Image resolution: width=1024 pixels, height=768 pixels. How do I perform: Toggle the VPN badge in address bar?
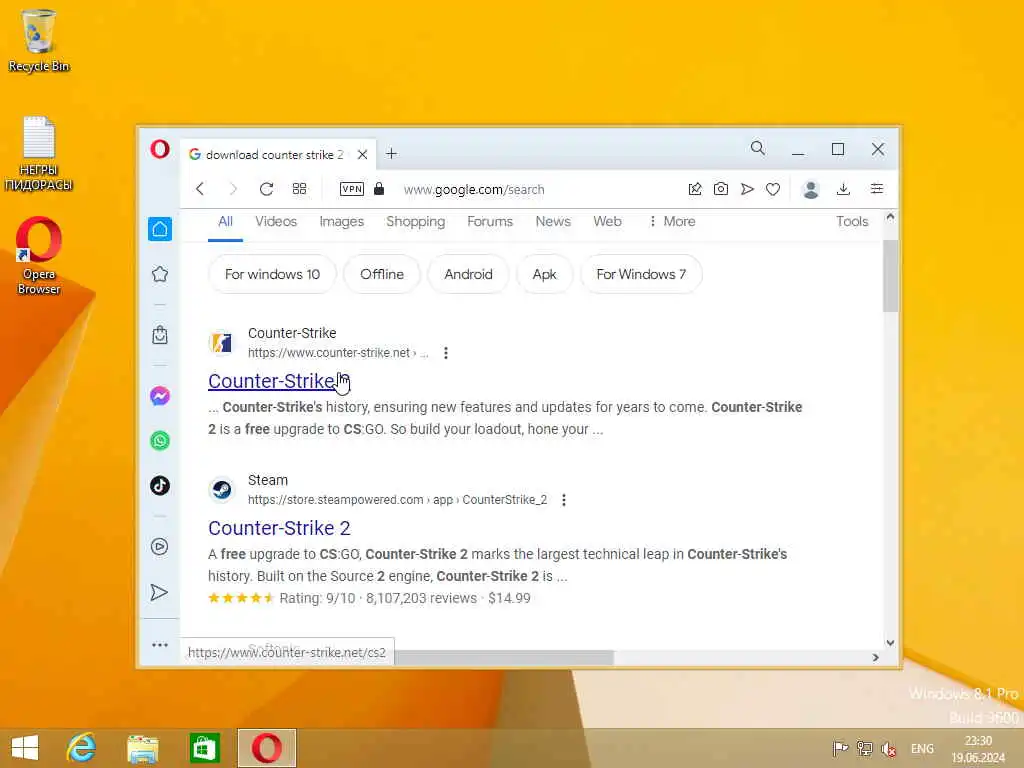coord(352,189)
